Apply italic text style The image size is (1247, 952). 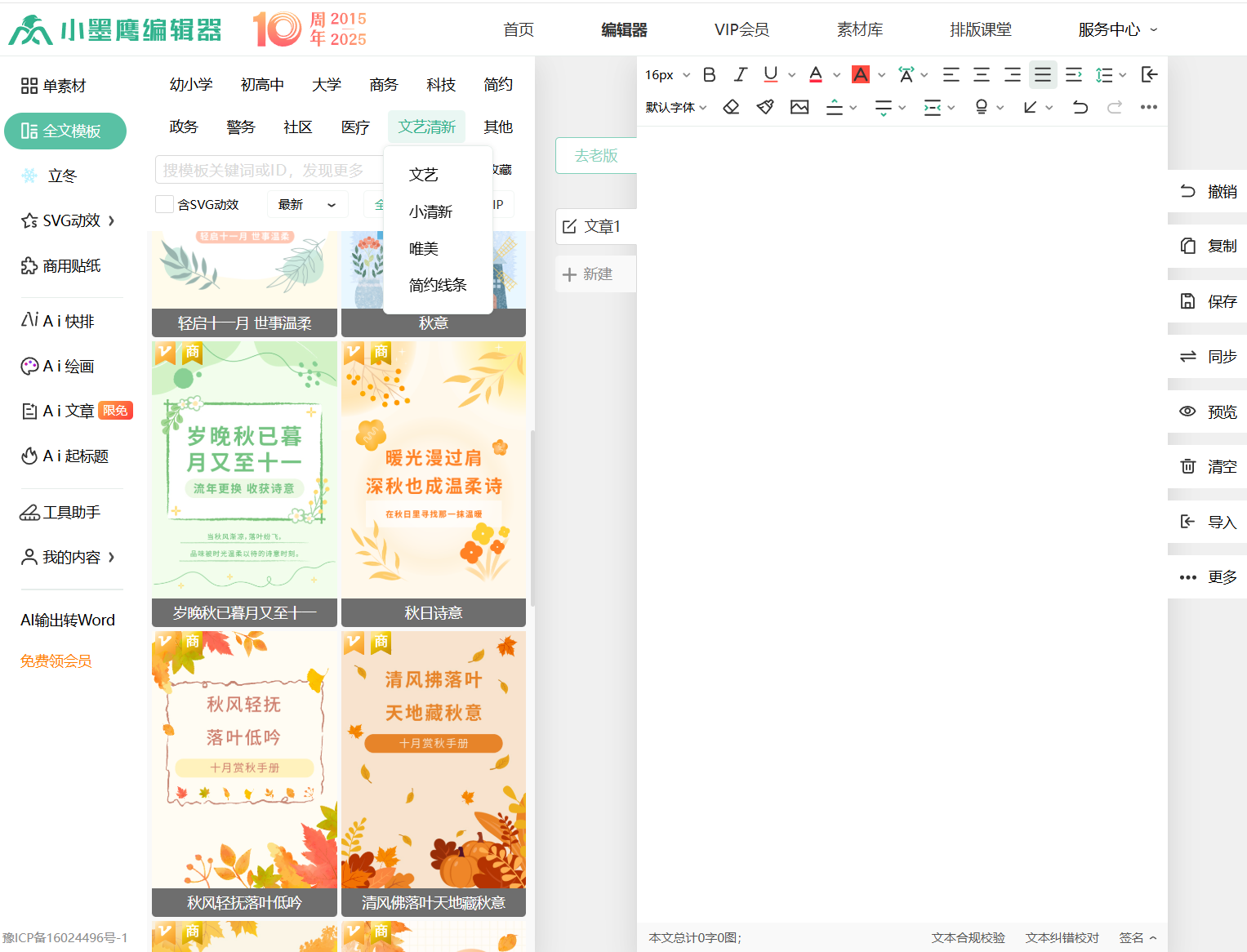pyautogui.click(x=740, y=75)
